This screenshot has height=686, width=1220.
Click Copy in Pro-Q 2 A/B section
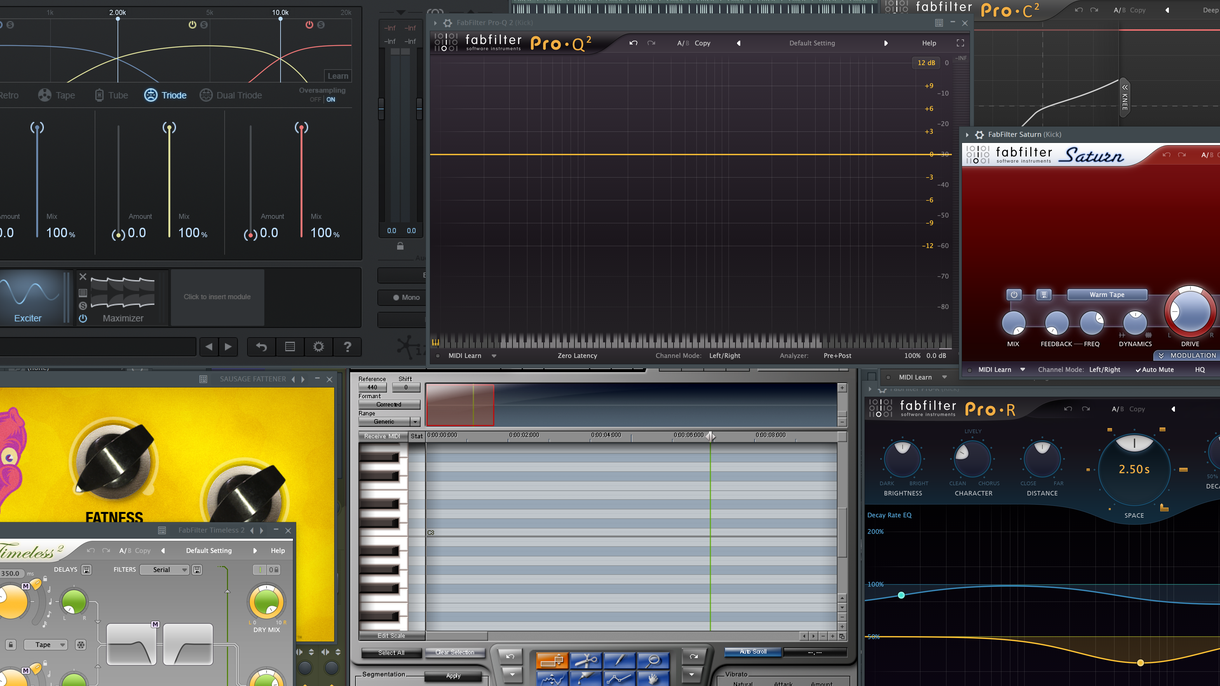click(702, 43)
